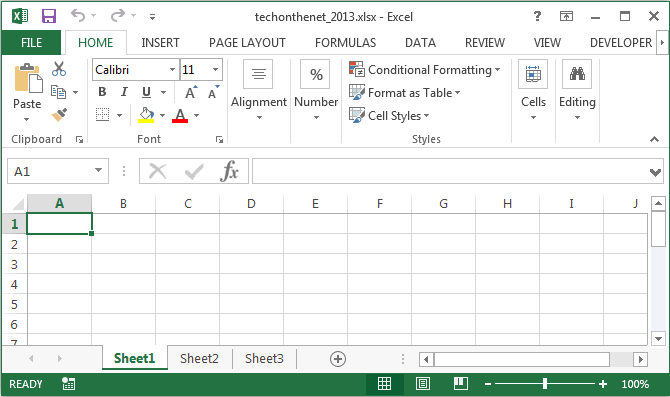Toggle Underline formatting

(146, 92)
